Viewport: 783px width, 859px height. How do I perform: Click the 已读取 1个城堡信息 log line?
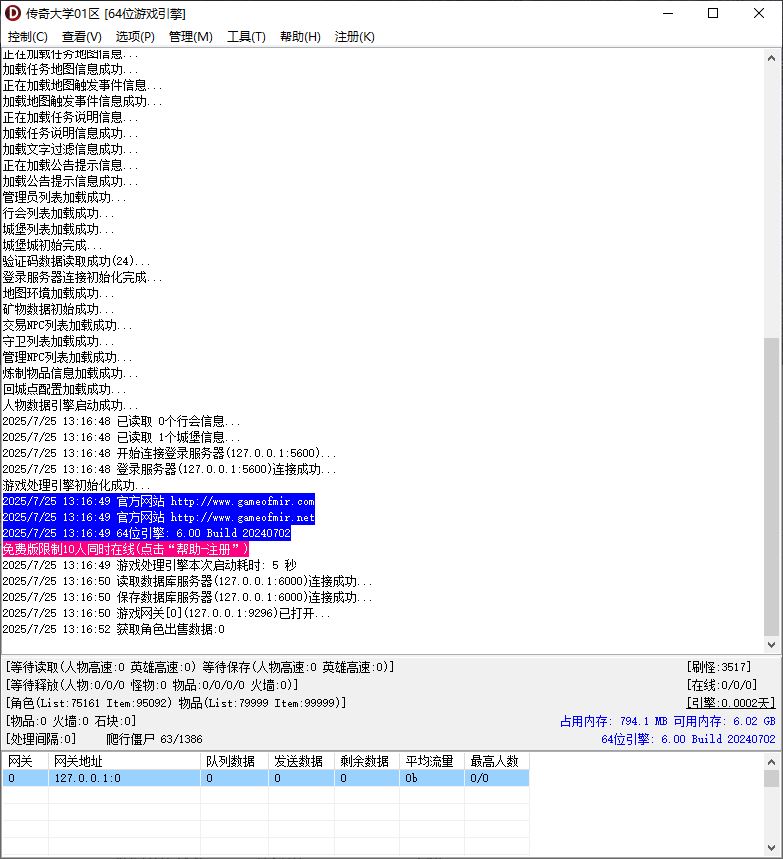121,437
